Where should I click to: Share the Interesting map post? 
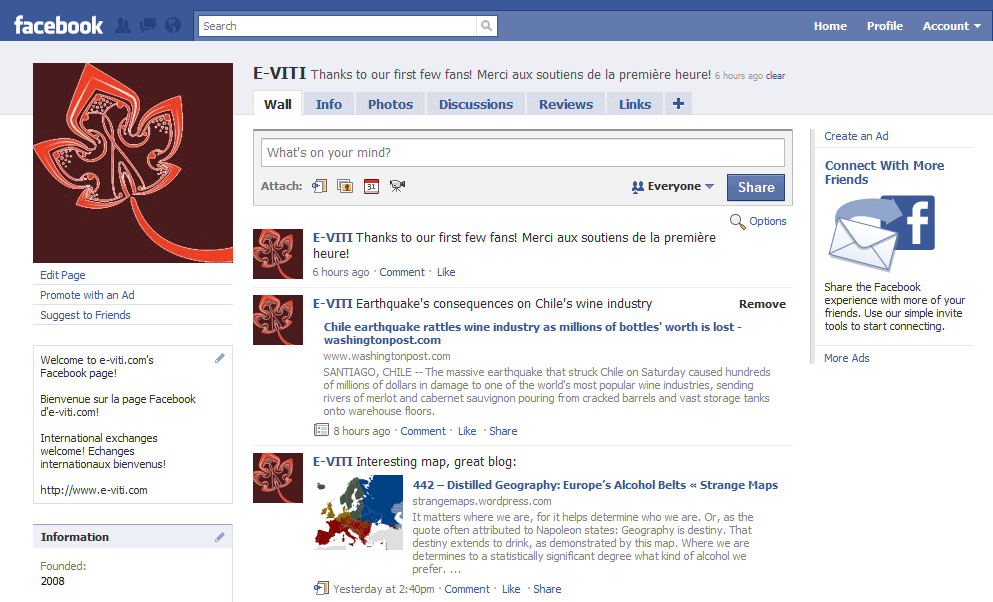click(x=547, y=589)
